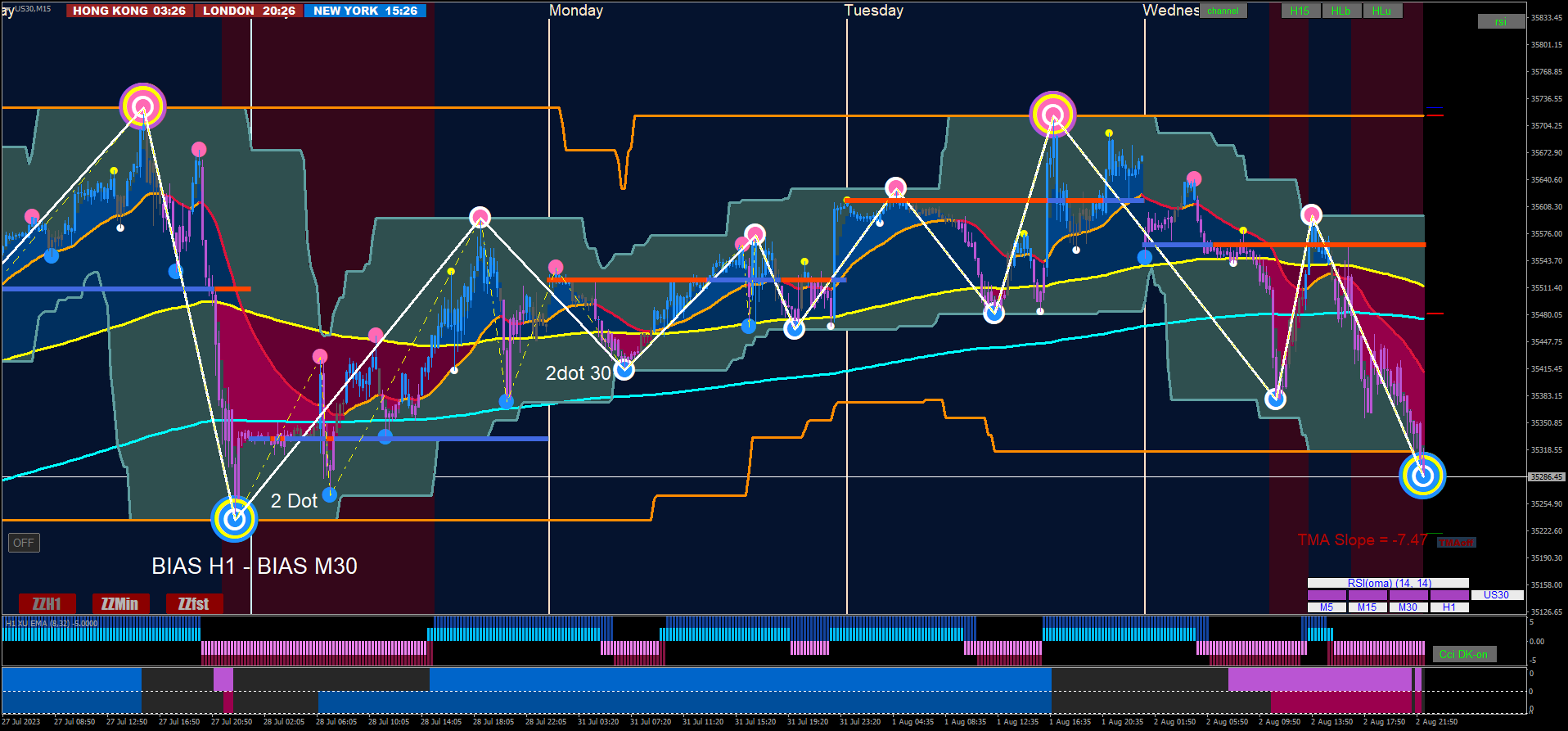Click the '2dot 30' chart label

pos(579,373)
